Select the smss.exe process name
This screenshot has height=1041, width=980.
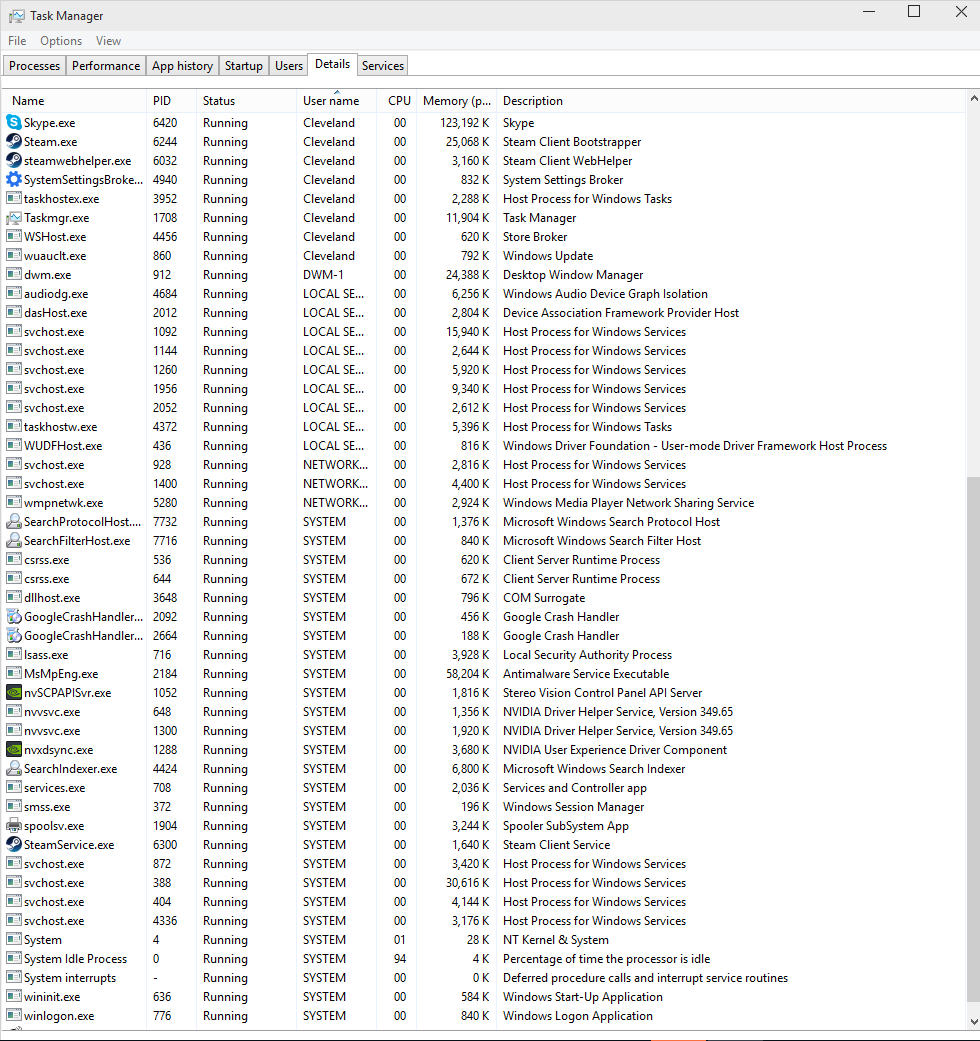[x=47, y=807]
